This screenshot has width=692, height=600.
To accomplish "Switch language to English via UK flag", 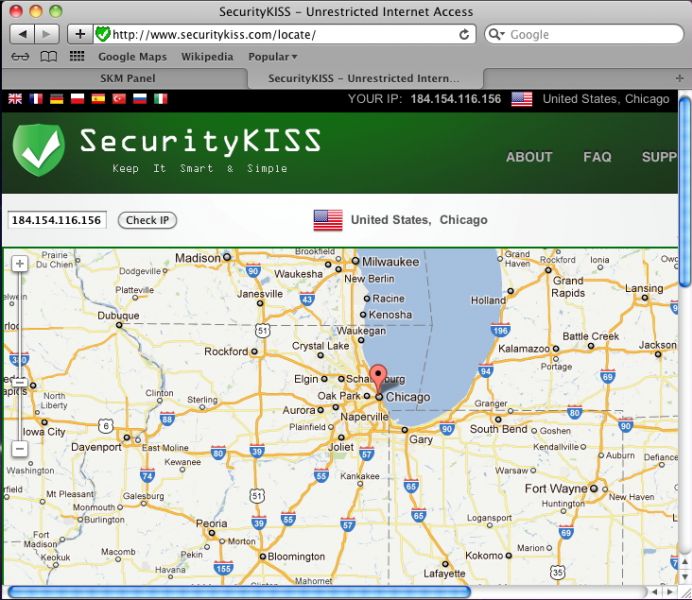I will 15,98.
